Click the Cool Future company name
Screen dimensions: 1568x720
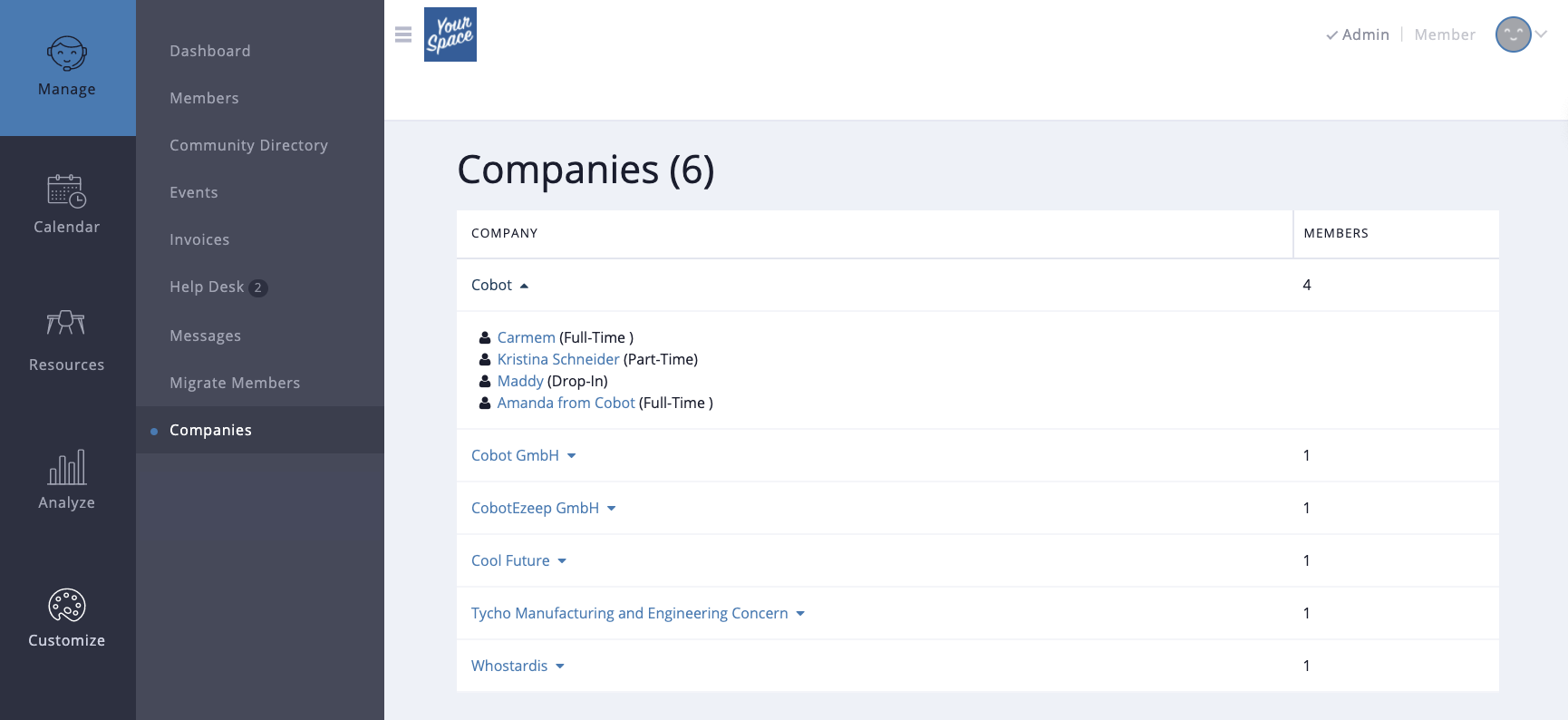[510, 560]
